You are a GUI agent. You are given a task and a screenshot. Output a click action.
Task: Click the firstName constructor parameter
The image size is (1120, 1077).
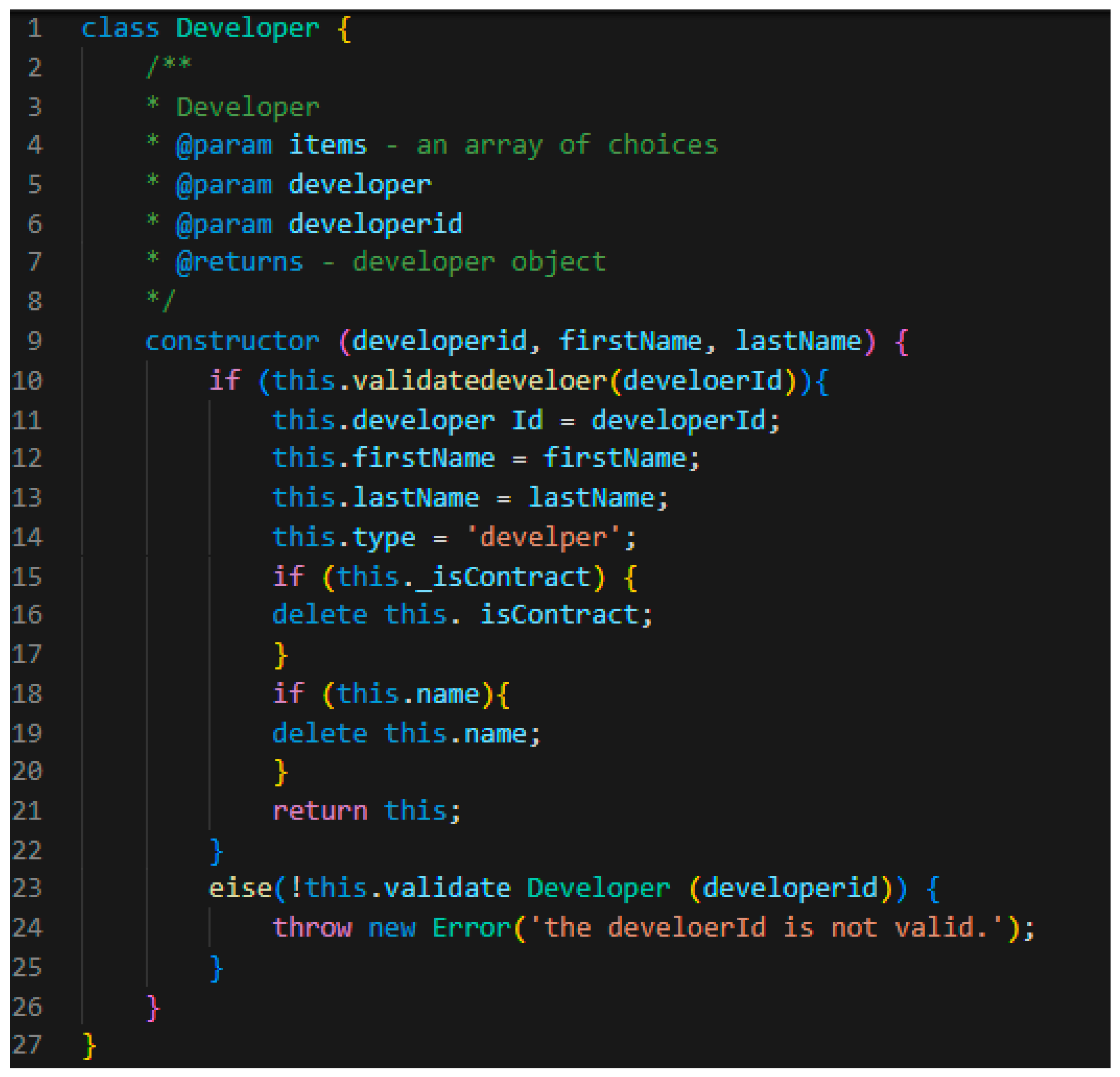click(x=630, y=341)
